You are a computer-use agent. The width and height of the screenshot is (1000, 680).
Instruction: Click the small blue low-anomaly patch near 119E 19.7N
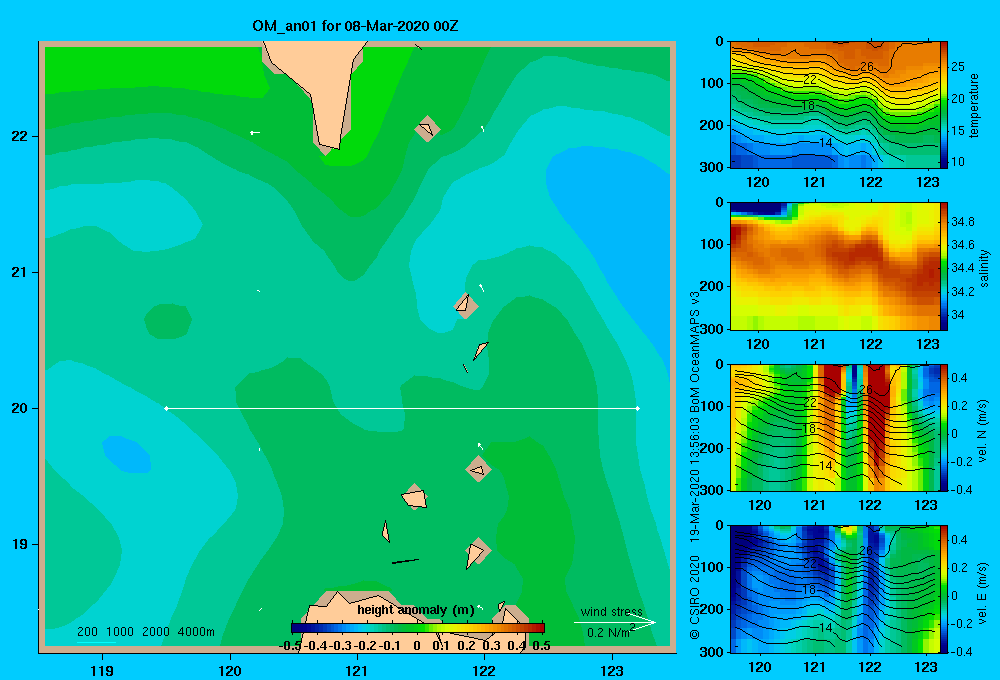coord(128,454)
